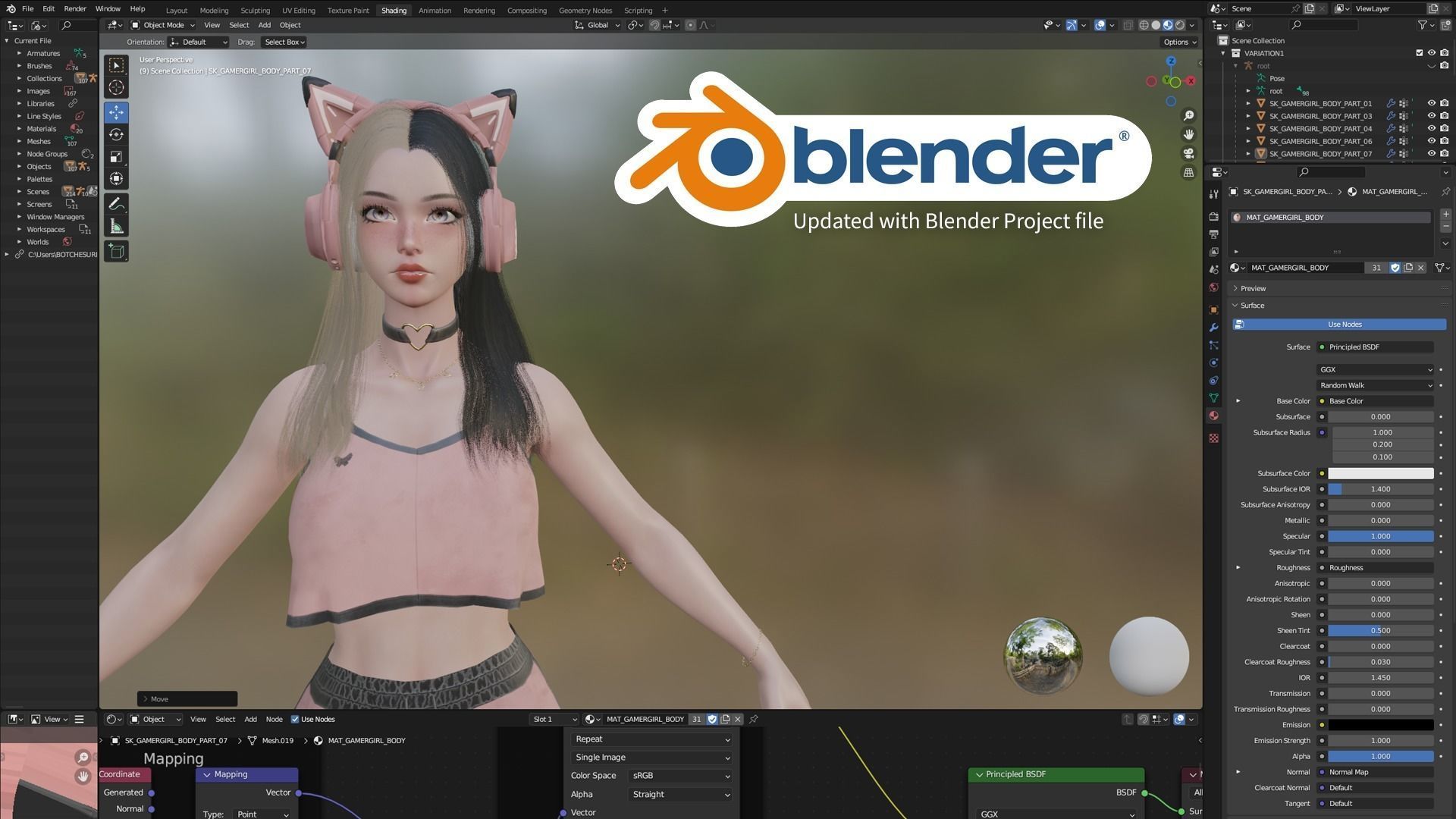This screenshot has height=819, width=1456.
Task: Click the Use Nodes button in Surface panel
Action: point(1339,325)
